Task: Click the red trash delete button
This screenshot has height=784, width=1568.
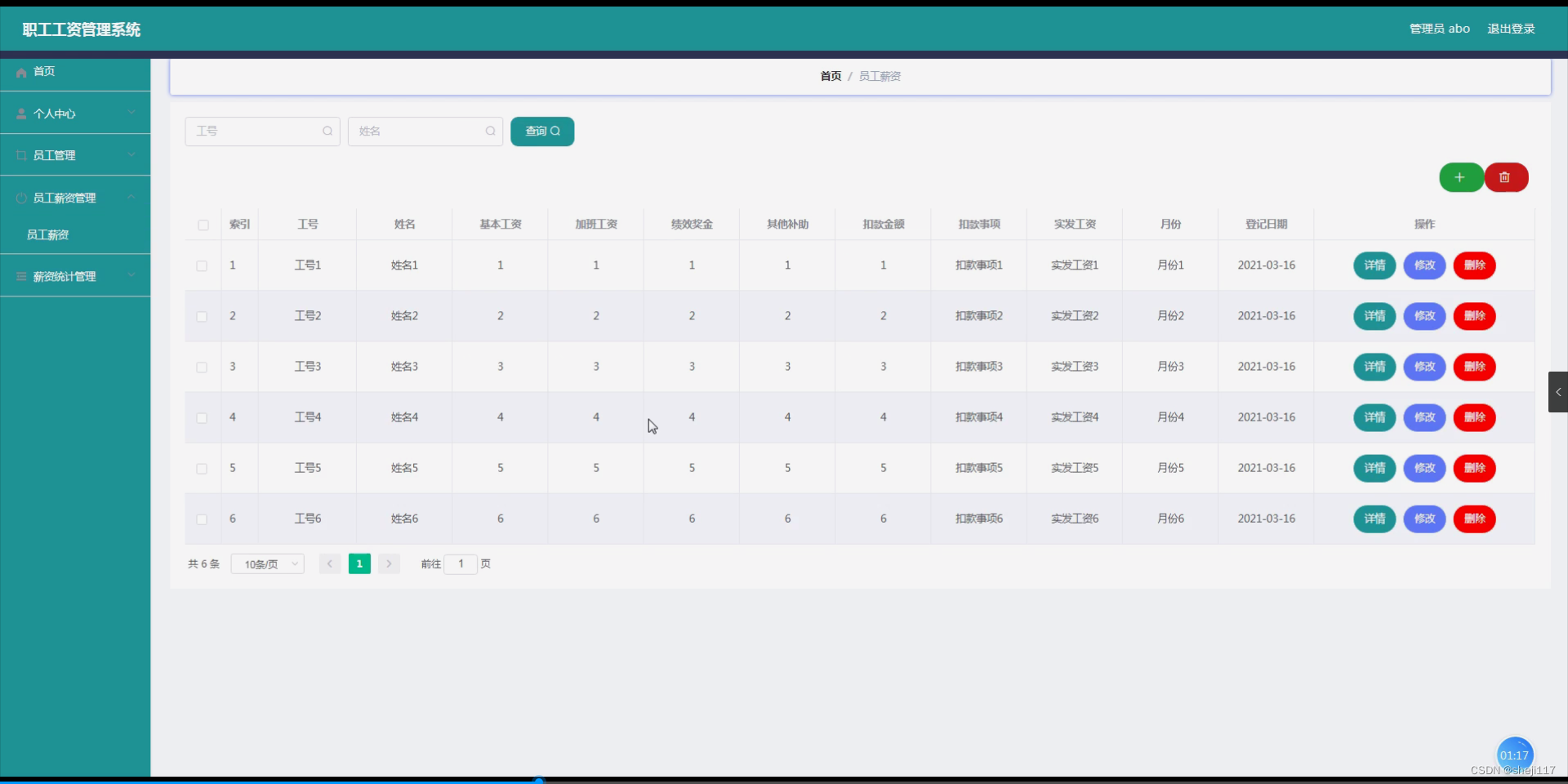Action: [1506, 177]
